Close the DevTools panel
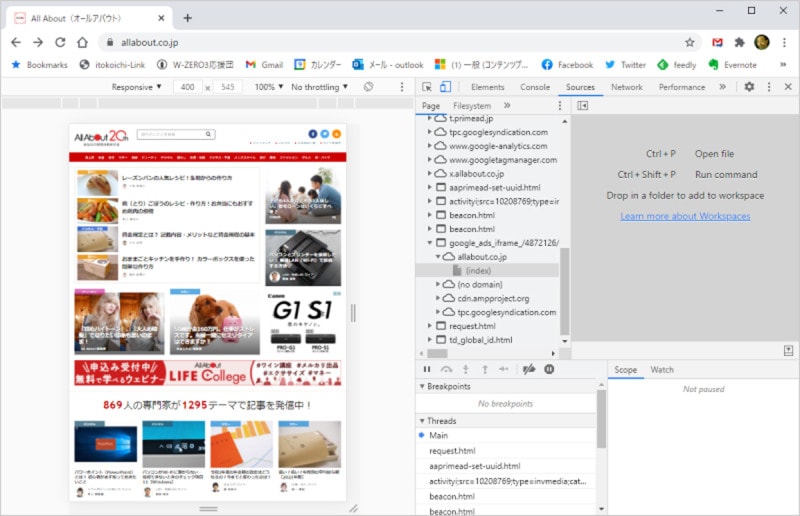The image size is (800, 516). pyautogui.click(x=788, y=87)
